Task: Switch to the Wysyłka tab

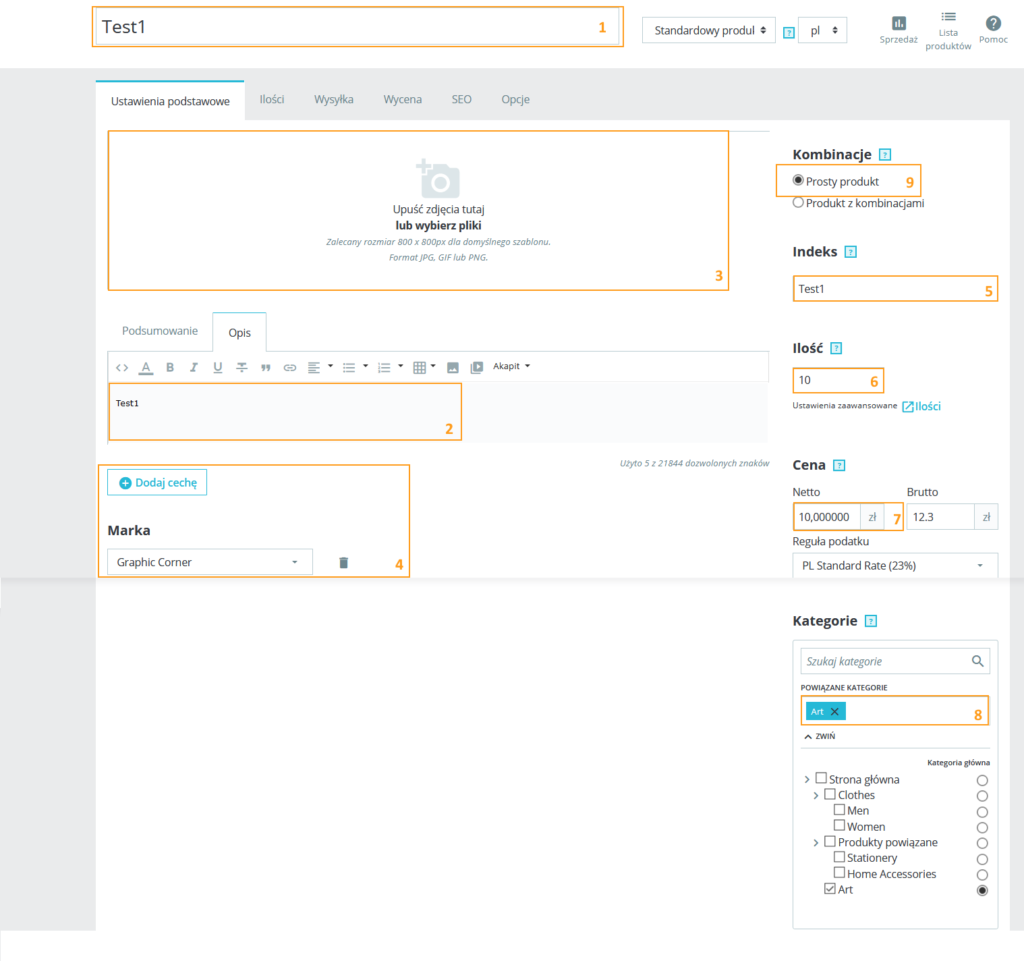Action: click(x=333, y=99)
